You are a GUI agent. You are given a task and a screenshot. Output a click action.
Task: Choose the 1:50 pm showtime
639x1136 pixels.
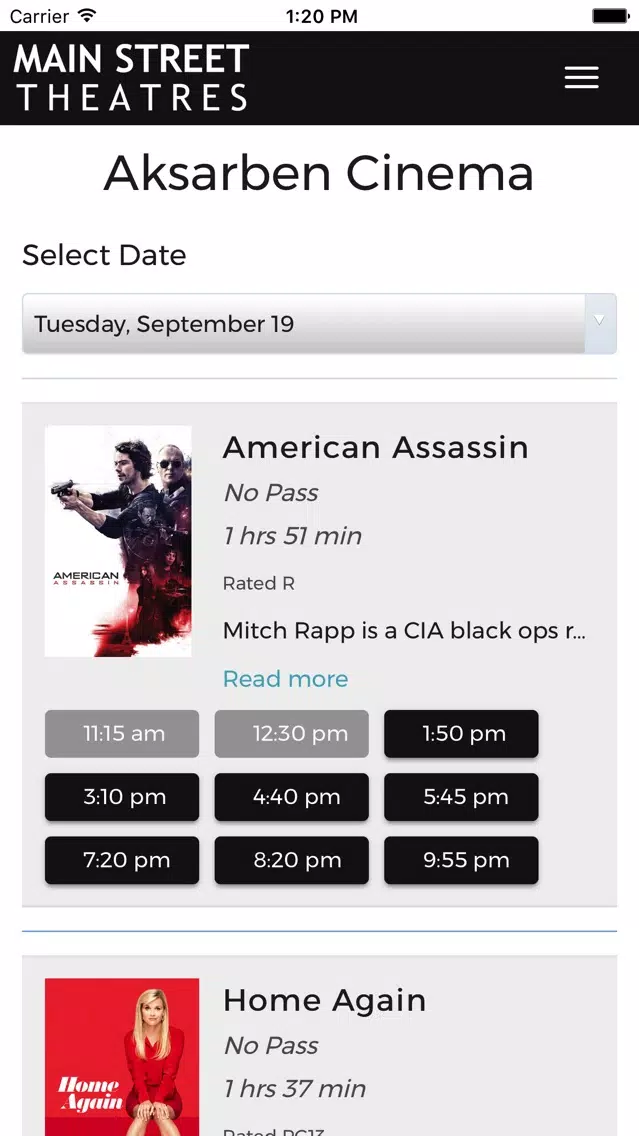pyautogui.click(x=462, y=734)
